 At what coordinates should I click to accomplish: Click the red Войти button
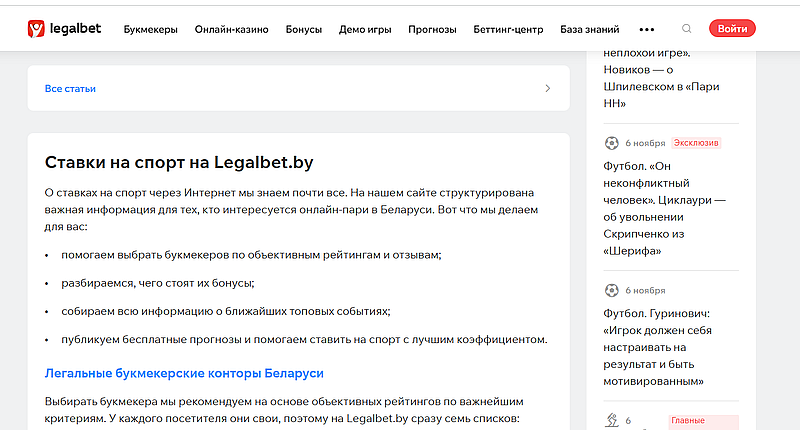[x=732, y=29]
